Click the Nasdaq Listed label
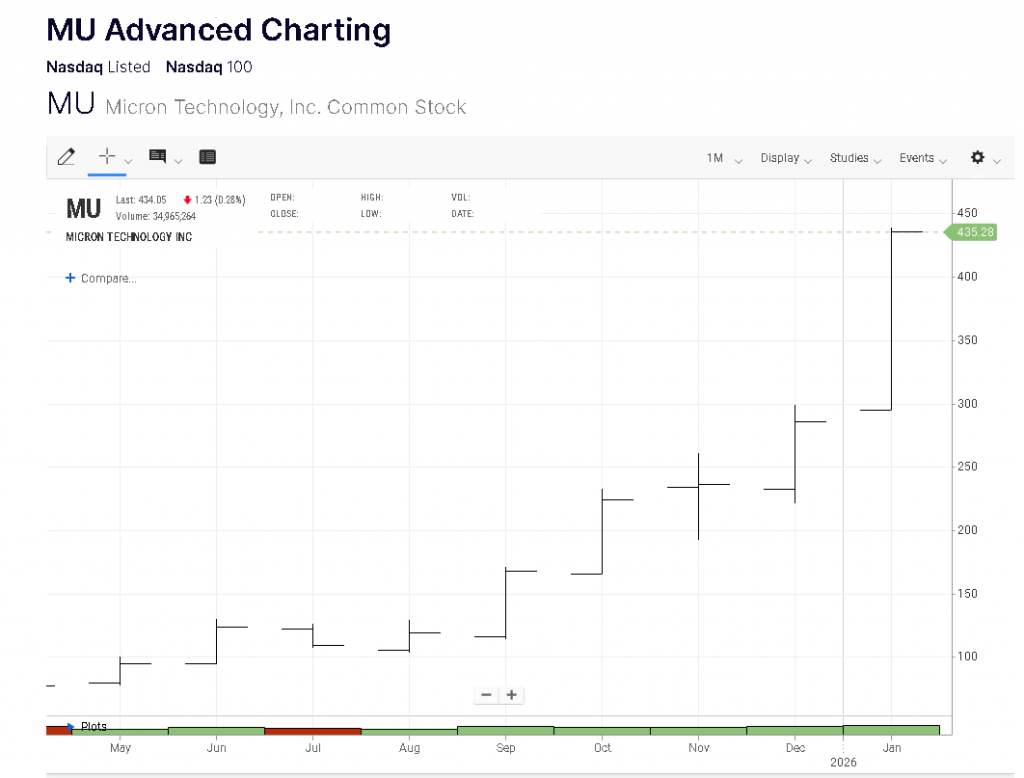The width and height of the screenshot is (1024, 778). click(x=98, y=67)
